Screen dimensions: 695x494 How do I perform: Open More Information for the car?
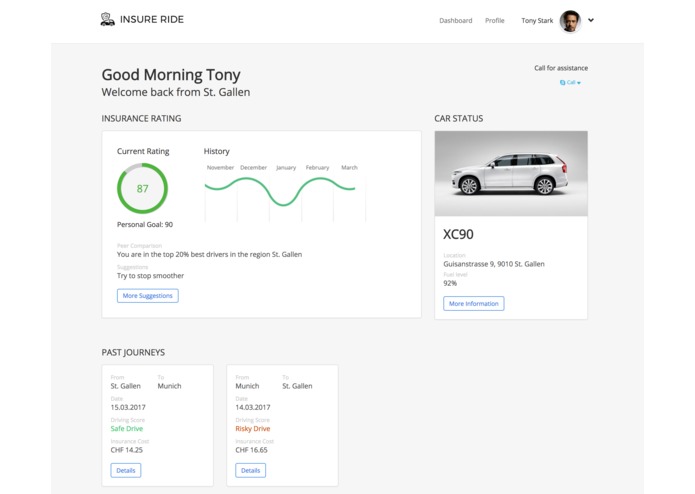point(473,303)
